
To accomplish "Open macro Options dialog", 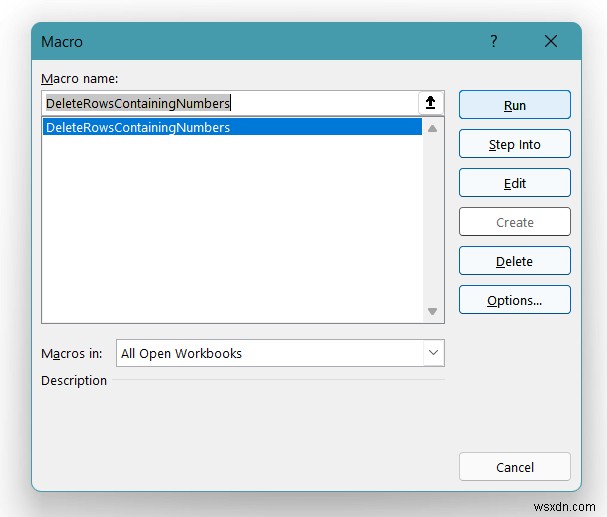I will 514,300.
